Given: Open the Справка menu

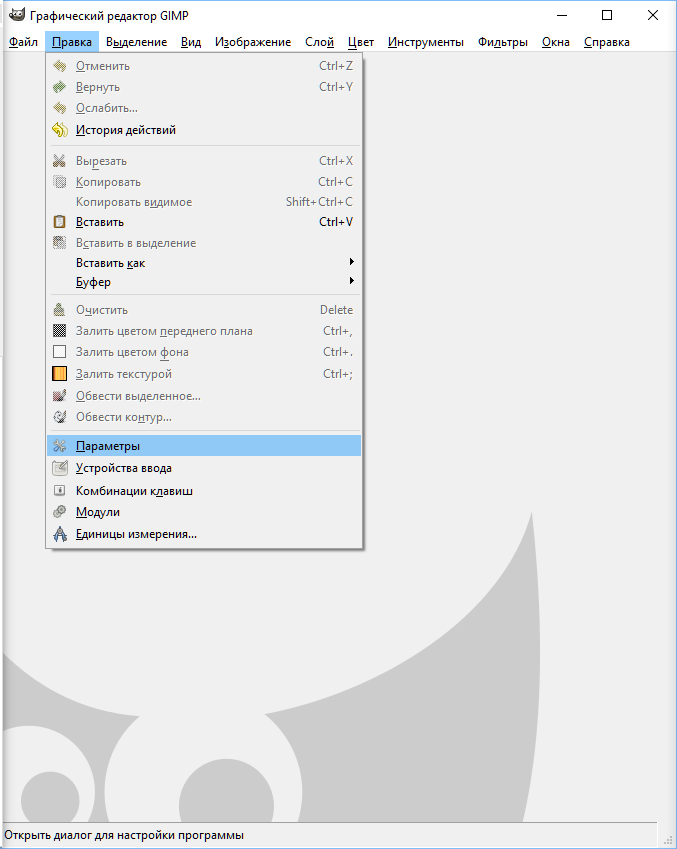Looking at the screenshot, I should coord(607,42).
